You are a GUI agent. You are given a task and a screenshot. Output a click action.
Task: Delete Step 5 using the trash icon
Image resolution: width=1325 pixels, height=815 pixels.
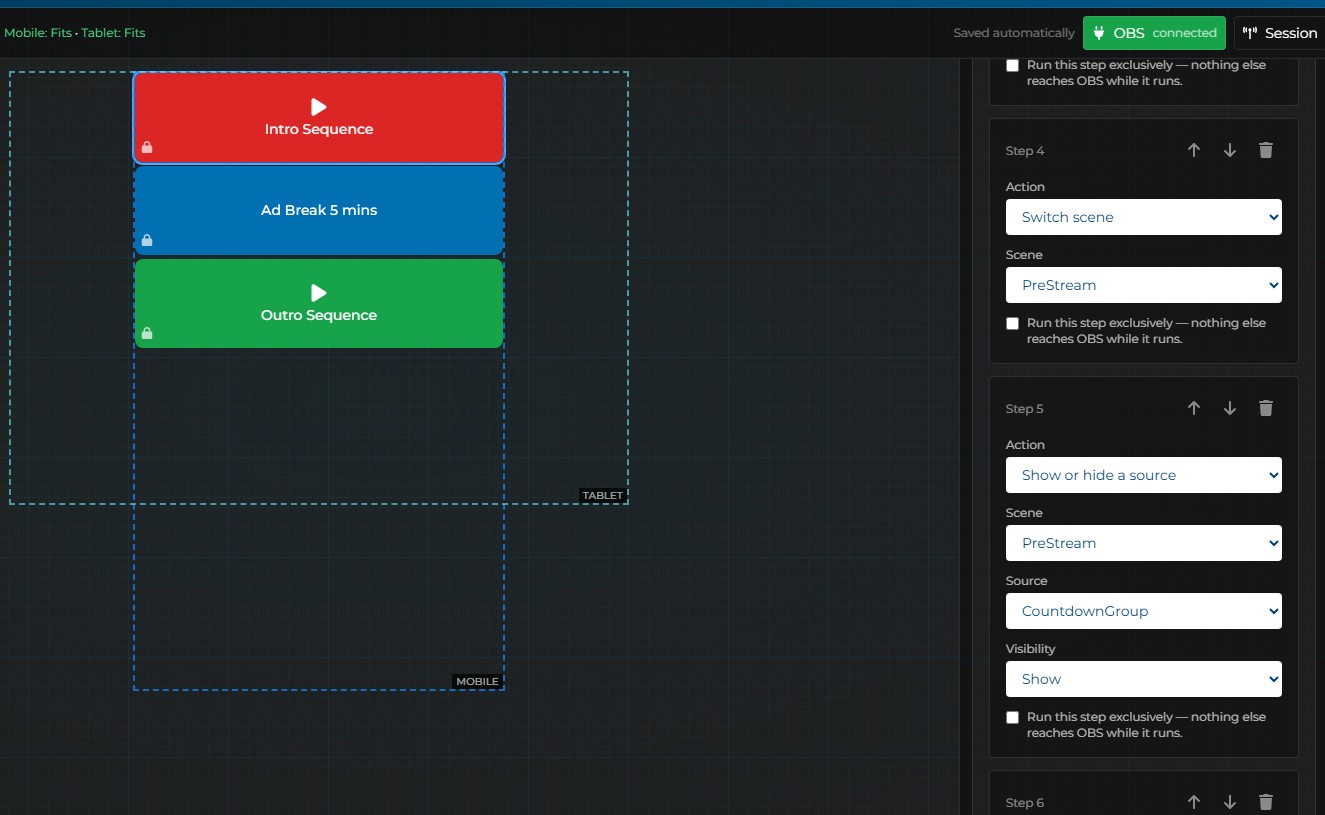coord(1266,408)
